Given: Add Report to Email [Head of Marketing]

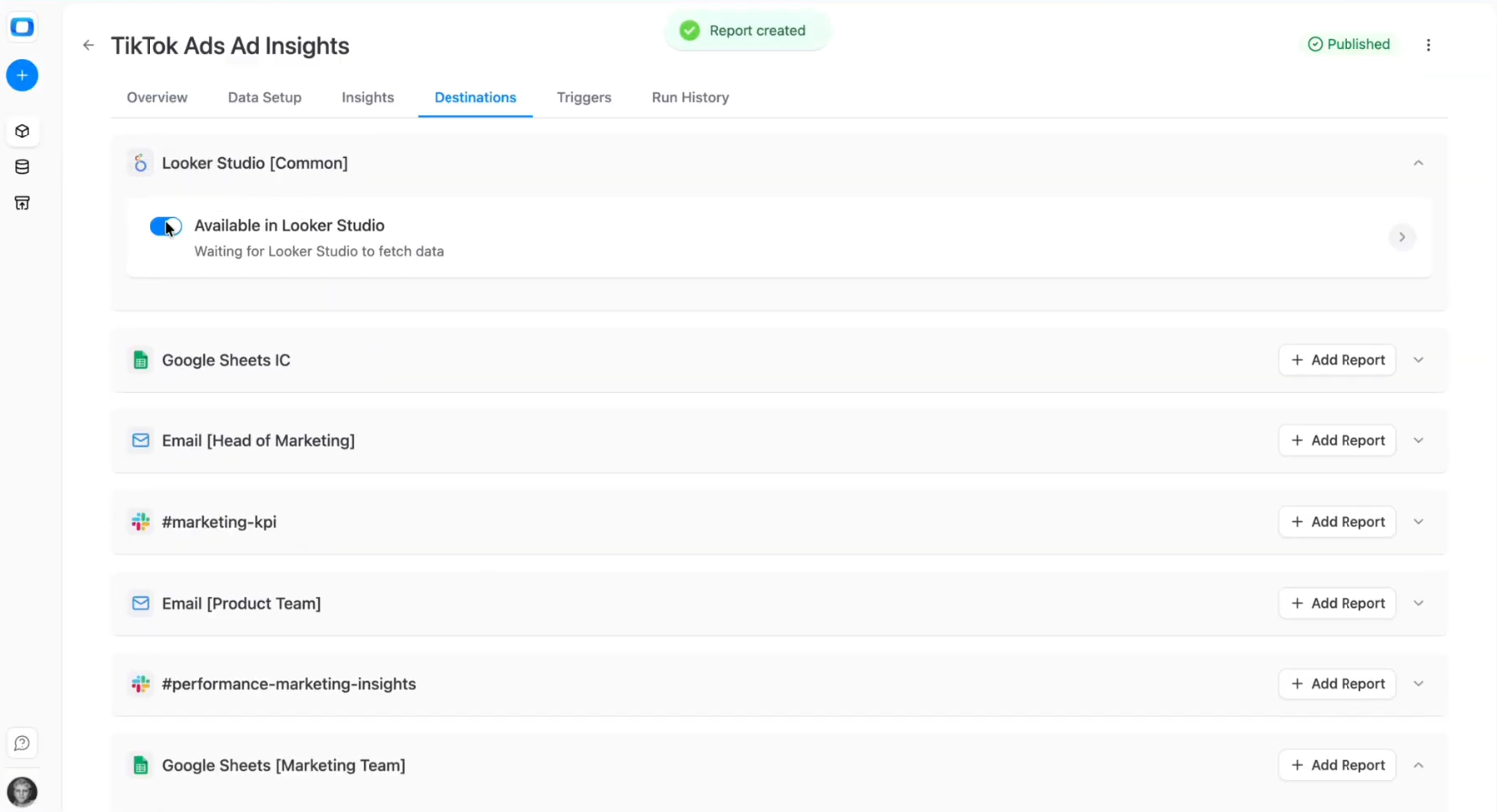Looking at the screenshot, I should 1337,440.
